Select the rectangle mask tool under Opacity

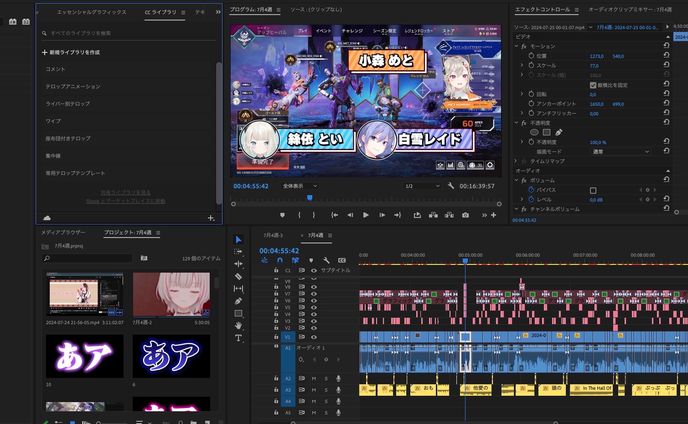click(546, 132)
